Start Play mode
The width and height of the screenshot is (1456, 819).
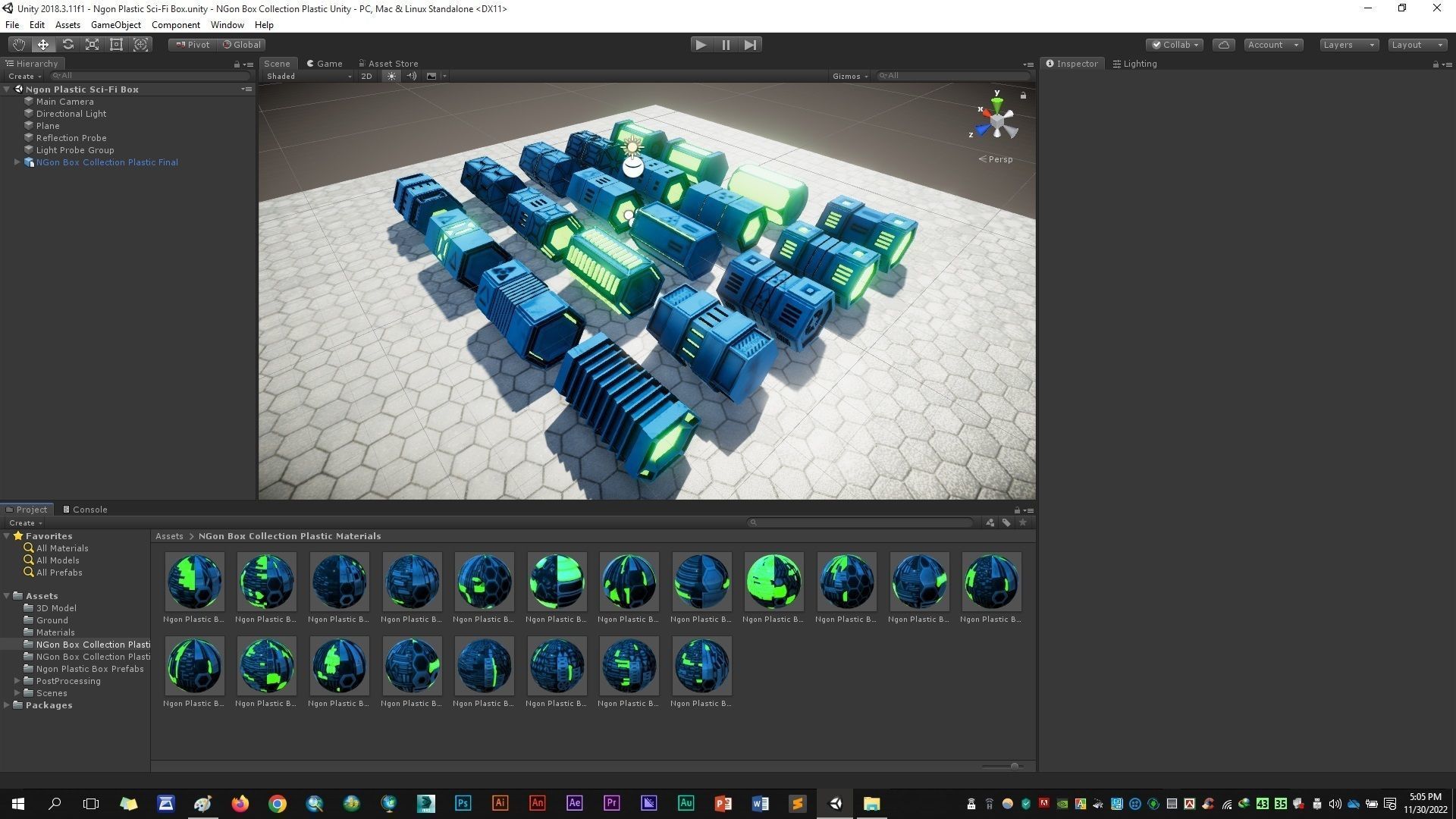pyautogui.click(x=701, y=45)
